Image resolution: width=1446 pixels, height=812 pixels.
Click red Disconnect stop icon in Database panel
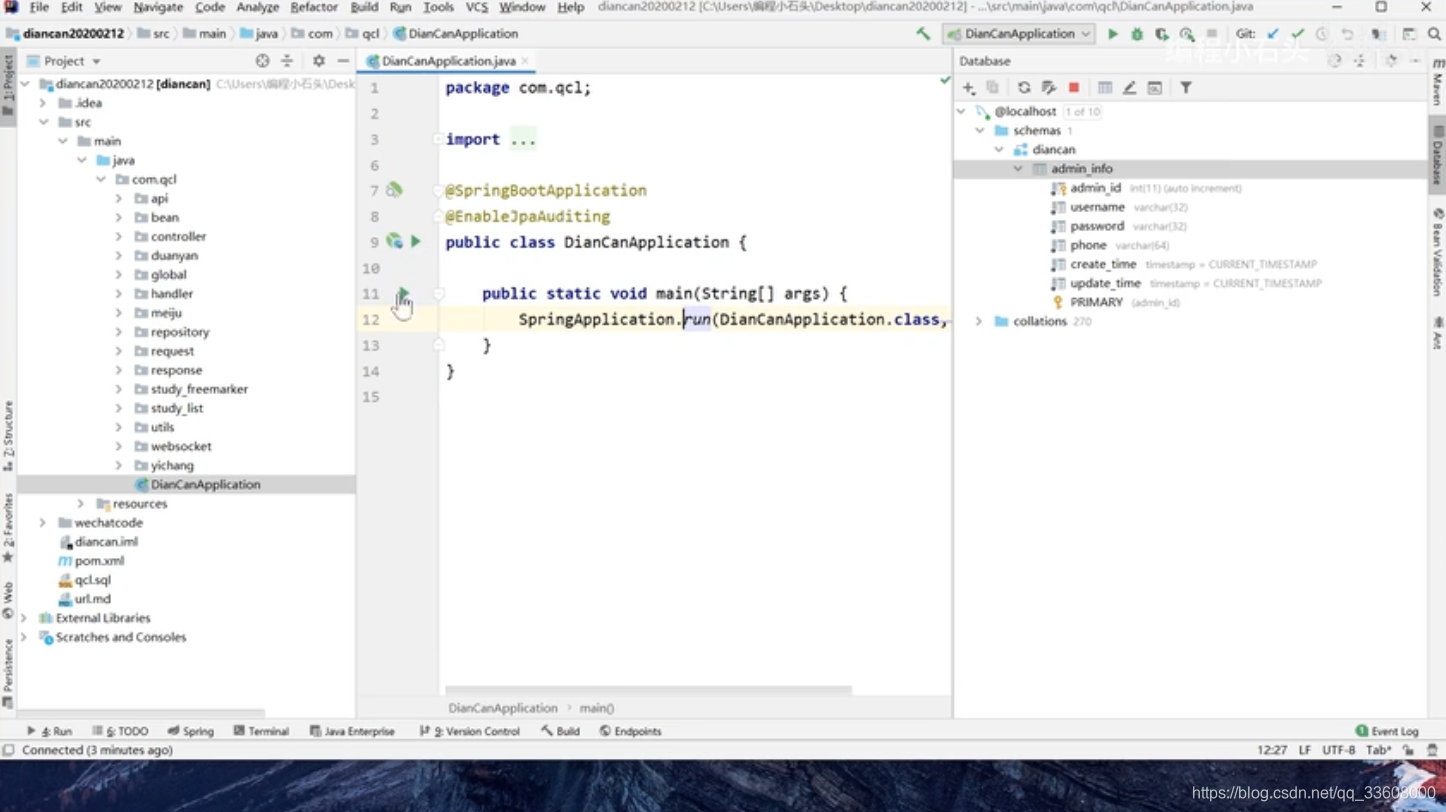point(1074,88)
